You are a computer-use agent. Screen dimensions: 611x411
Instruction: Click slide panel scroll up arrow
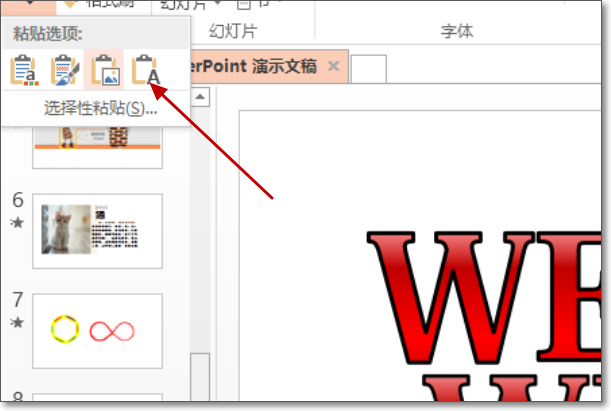click(x=200, y=97)
